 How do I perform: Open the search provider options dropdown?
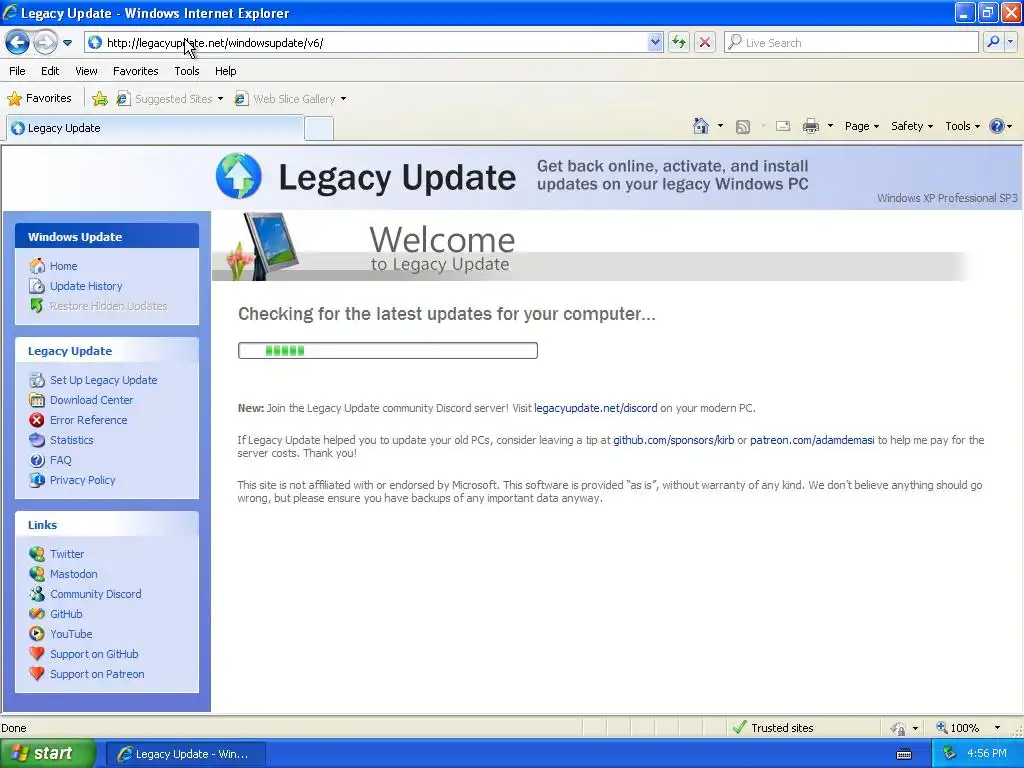pyautogui.click(x=1010, y=42)
